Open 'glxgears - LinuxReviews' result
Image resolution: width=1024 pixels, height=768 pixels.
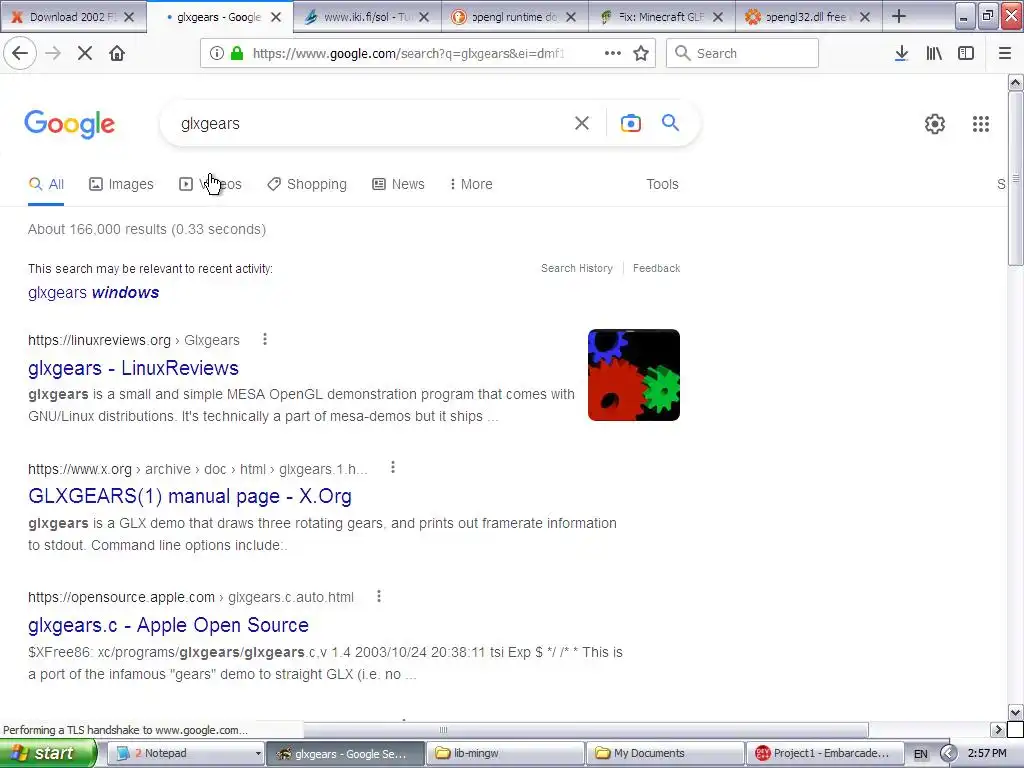(x=133, y=368)
